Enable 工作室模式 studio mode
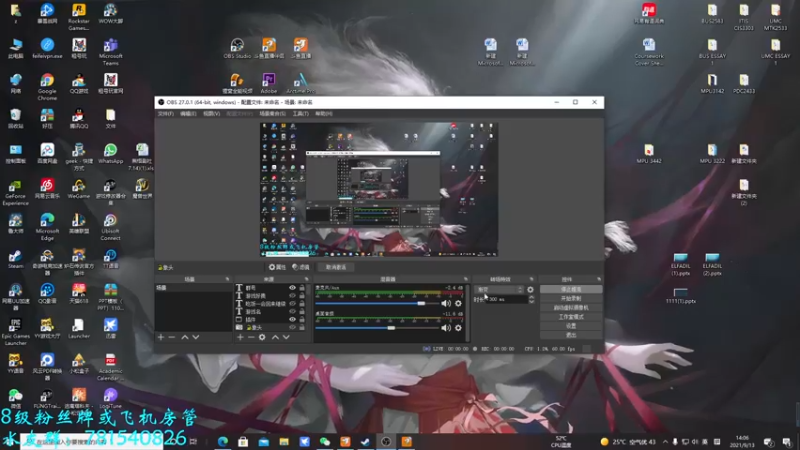The image size is (800, 450). pos(571,317)
